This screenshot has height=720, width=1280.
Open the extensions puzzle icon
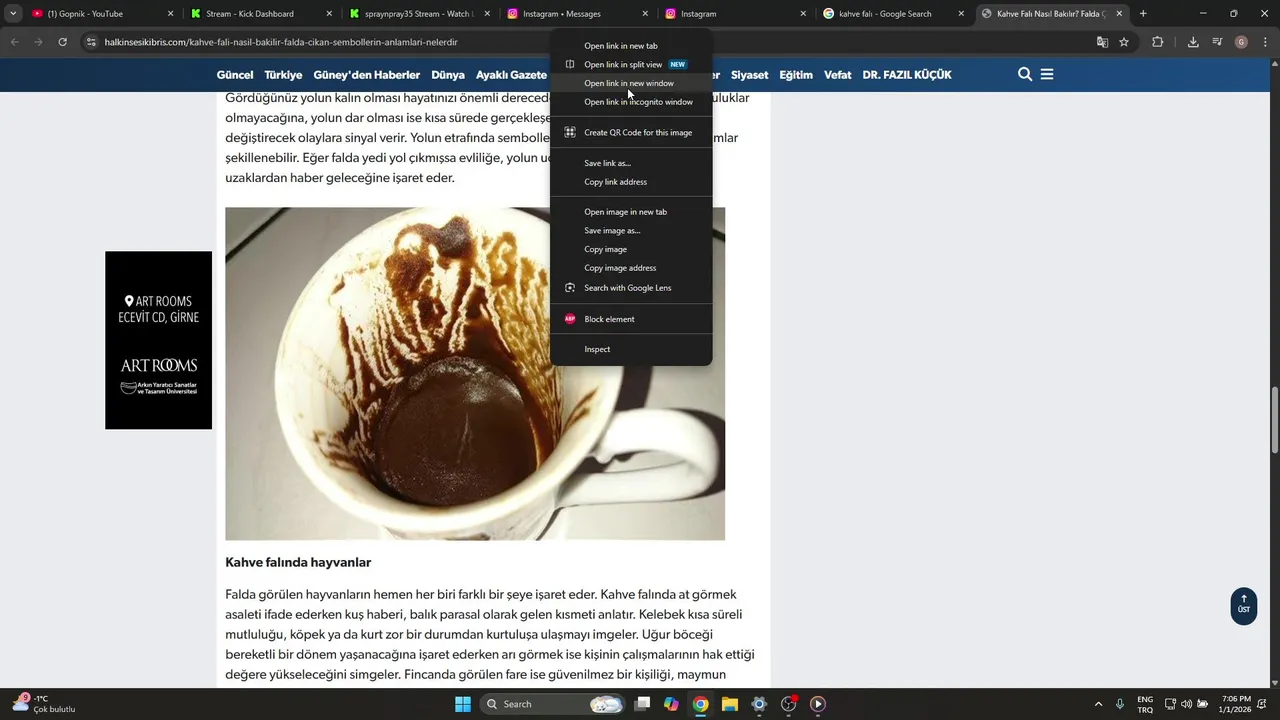click(1157, 42)
